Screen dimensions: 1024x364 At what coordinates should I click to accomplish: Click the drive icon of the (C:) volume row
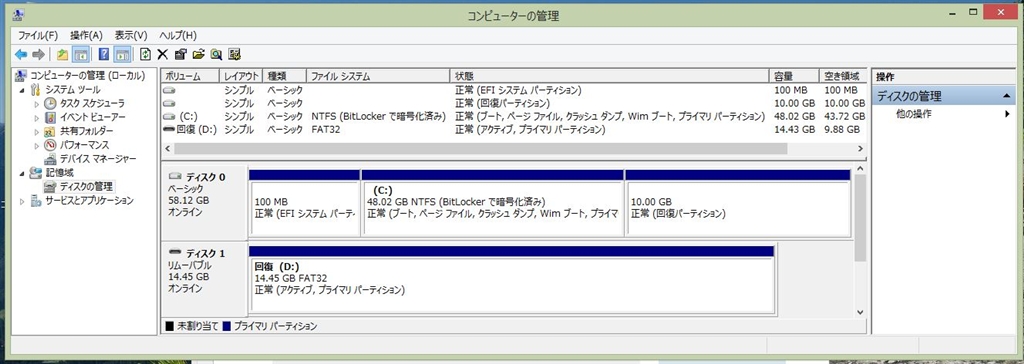[169, 116]
